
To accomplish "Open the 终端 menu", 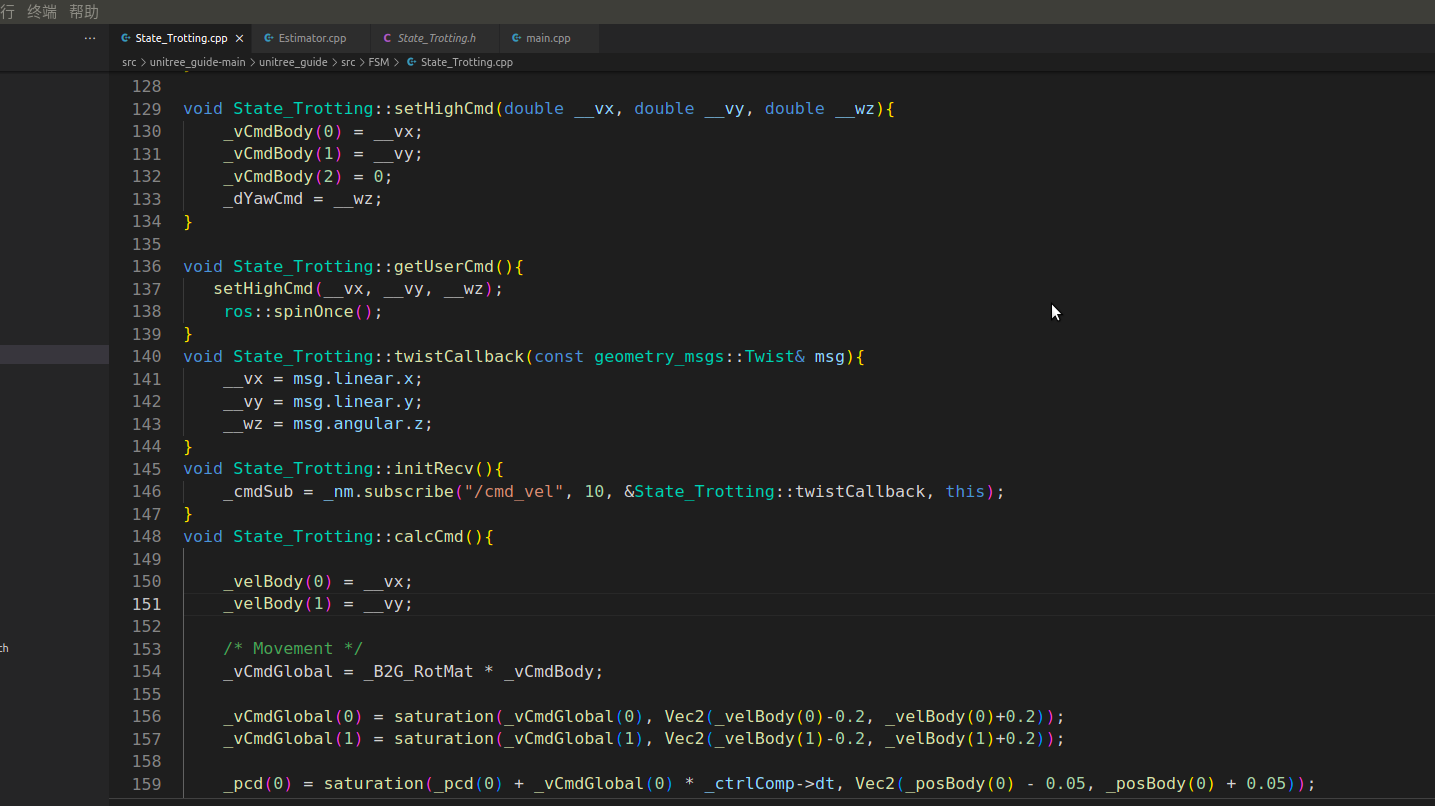I will [x=41, y=11].
